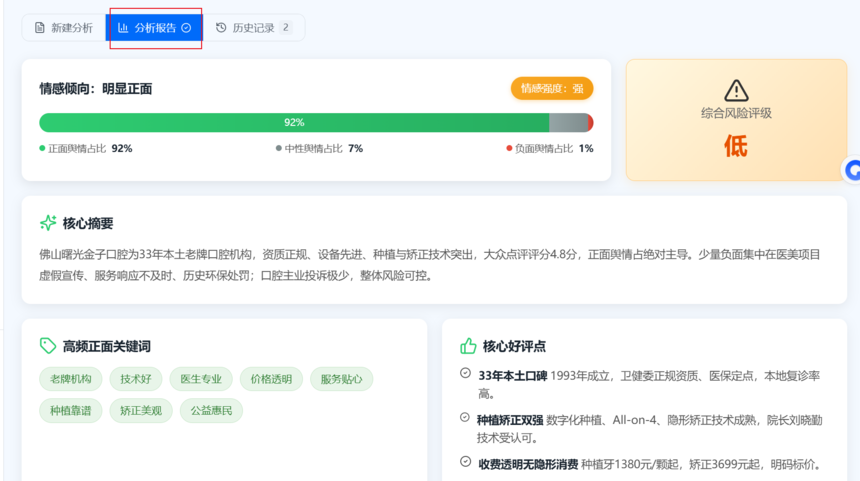Click the check icon beside 33年本土口碑

tap(465, 373)
